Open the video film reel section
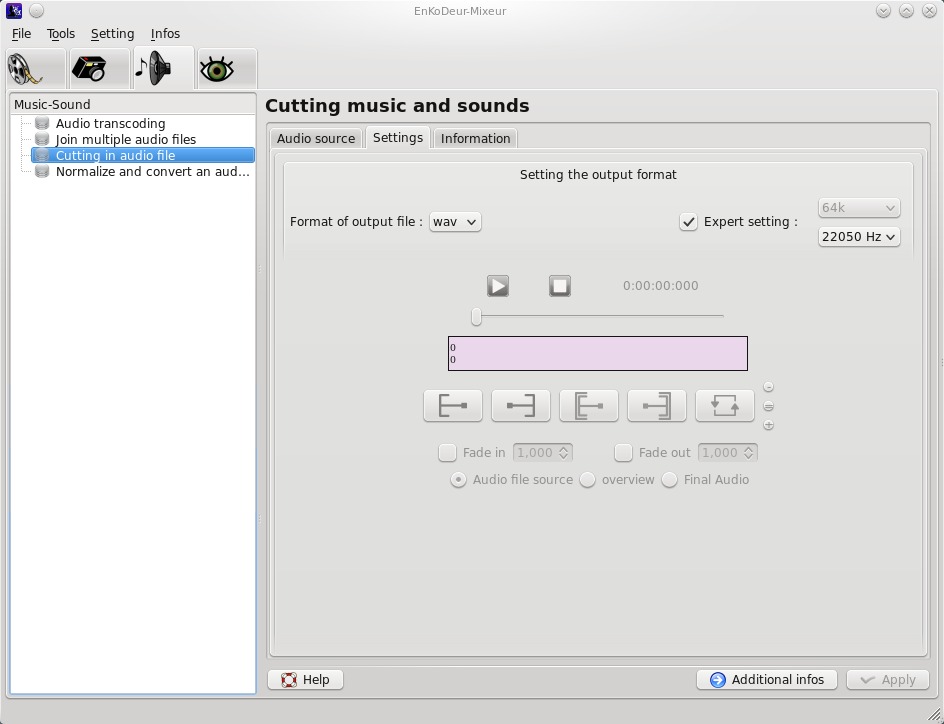This screenshot has width=944, height=724. click(x=36, y=69)
